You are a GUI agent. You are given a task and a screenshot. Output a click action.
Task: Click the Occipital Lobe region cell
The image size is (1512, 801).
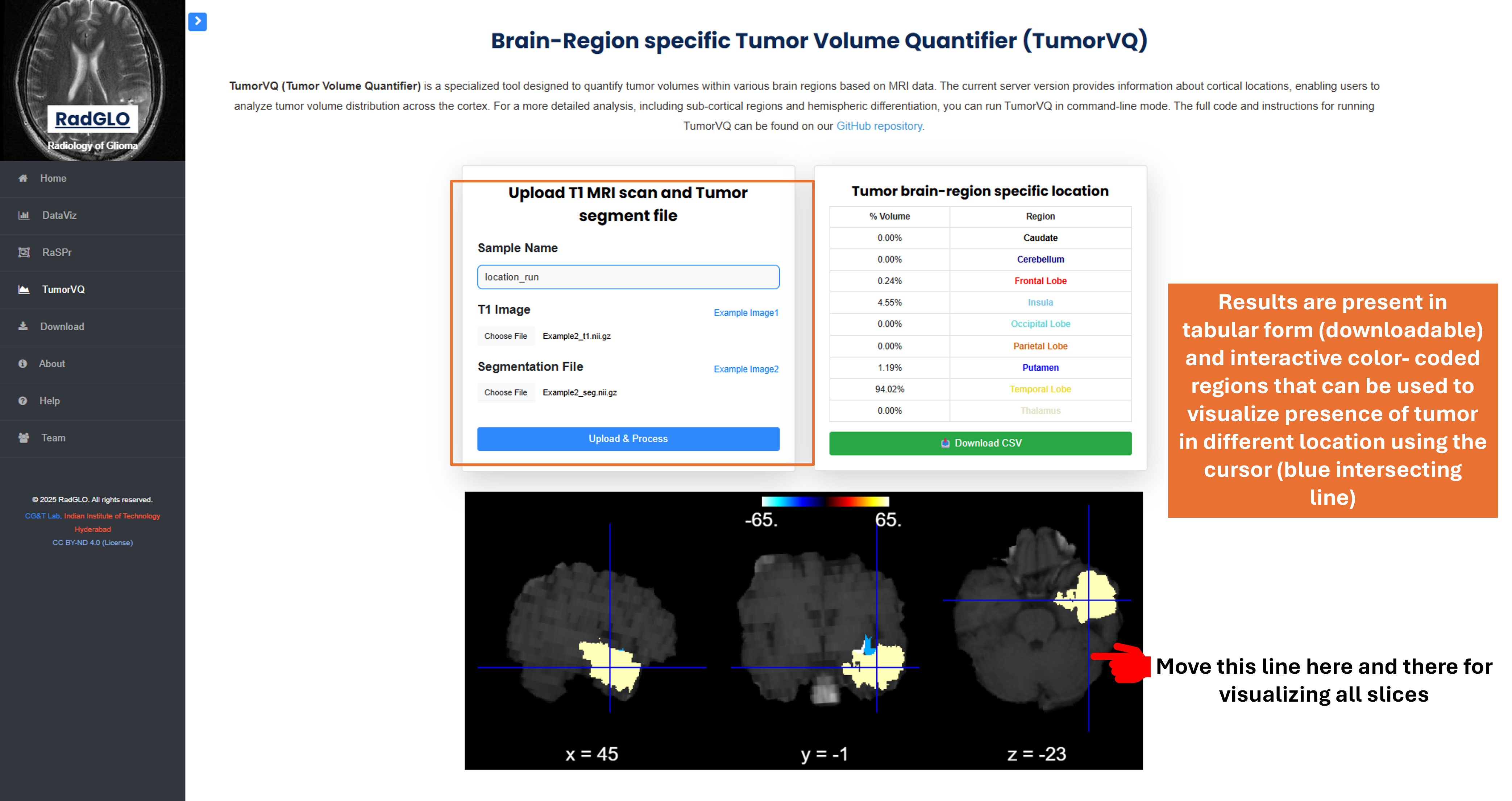click(1040, 323)
